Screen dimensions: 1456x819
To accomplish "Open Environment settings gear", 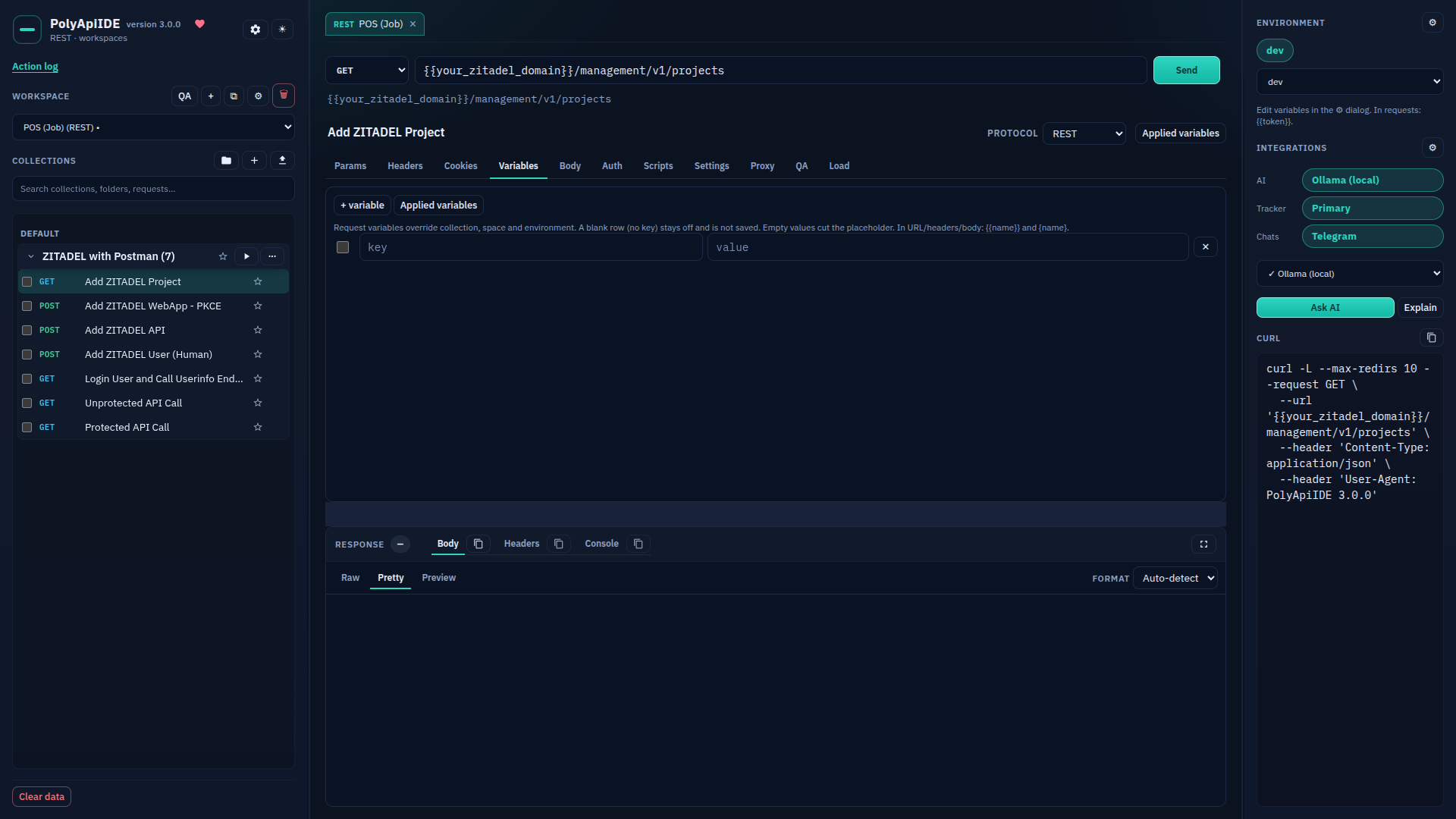I will 1432,23.
